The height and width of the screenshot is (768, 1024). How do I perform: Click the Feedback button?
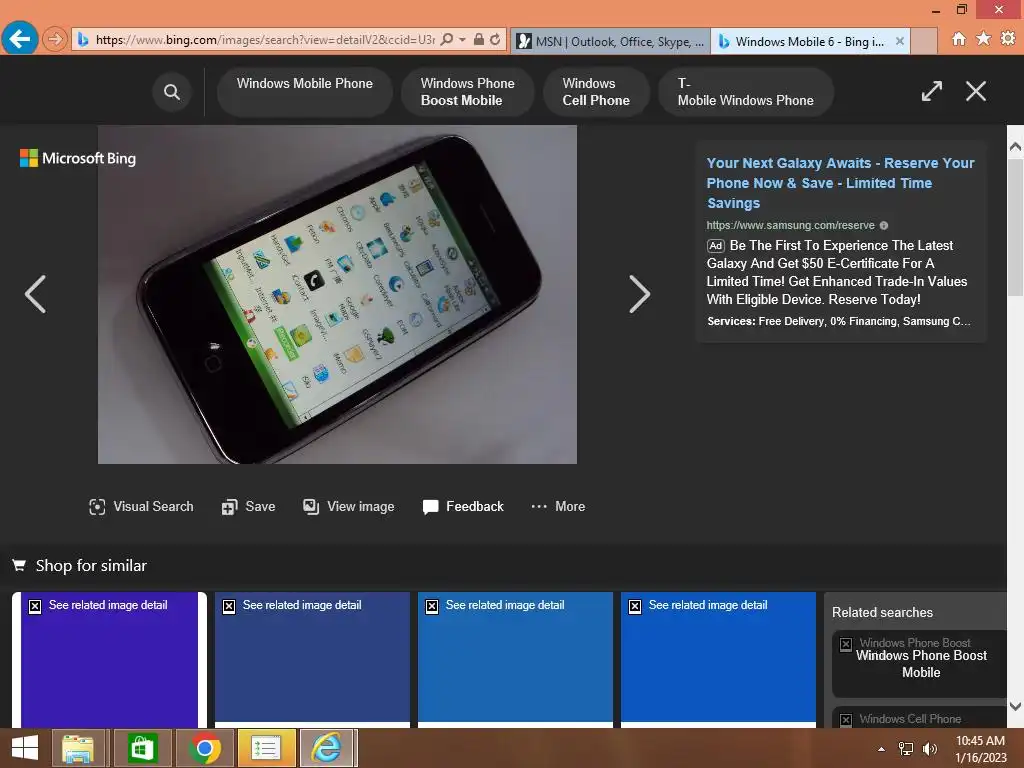coord(463,507)
